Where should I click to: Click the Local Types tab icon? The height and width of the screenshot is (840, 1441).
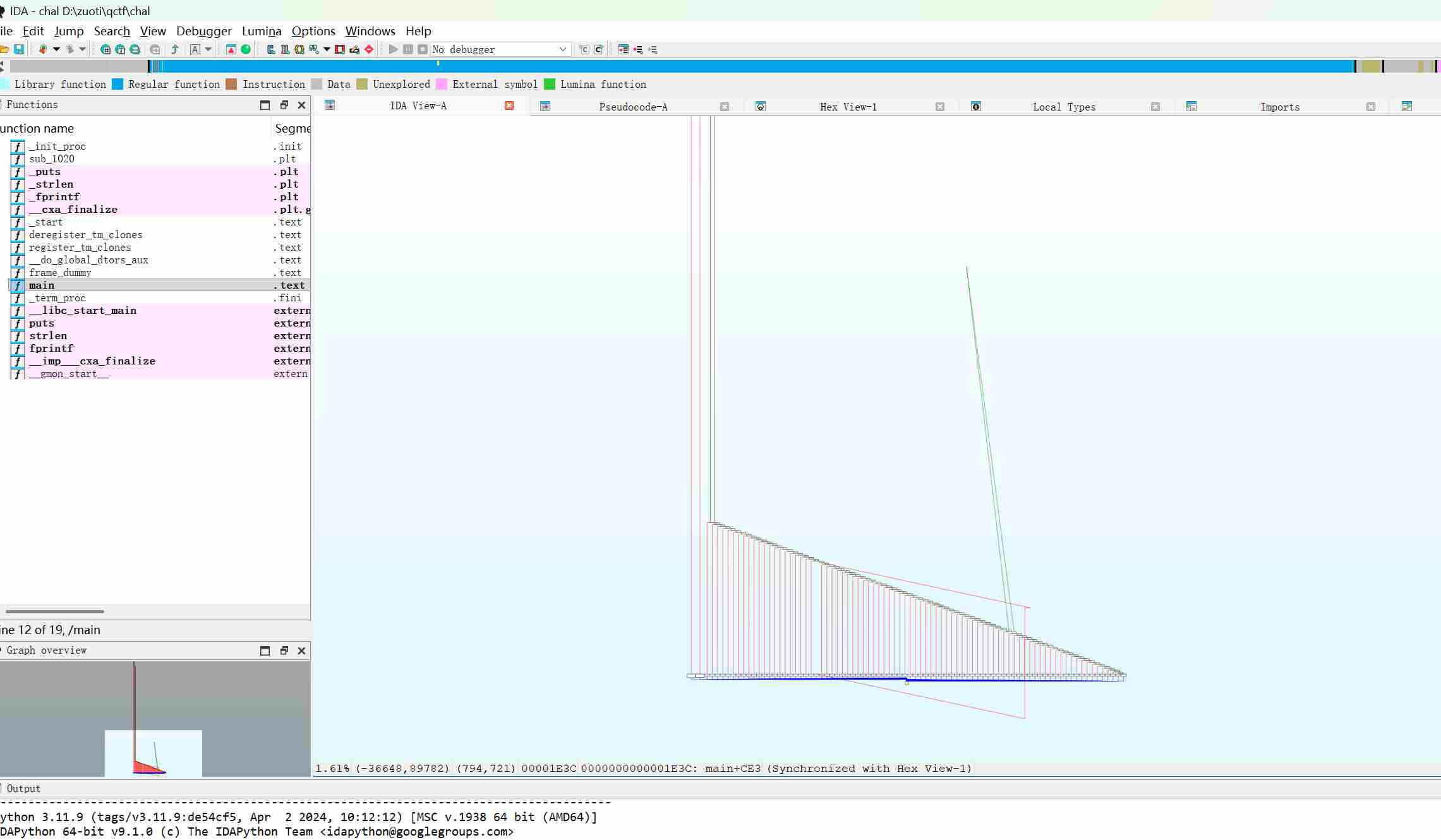coord(975,107)
